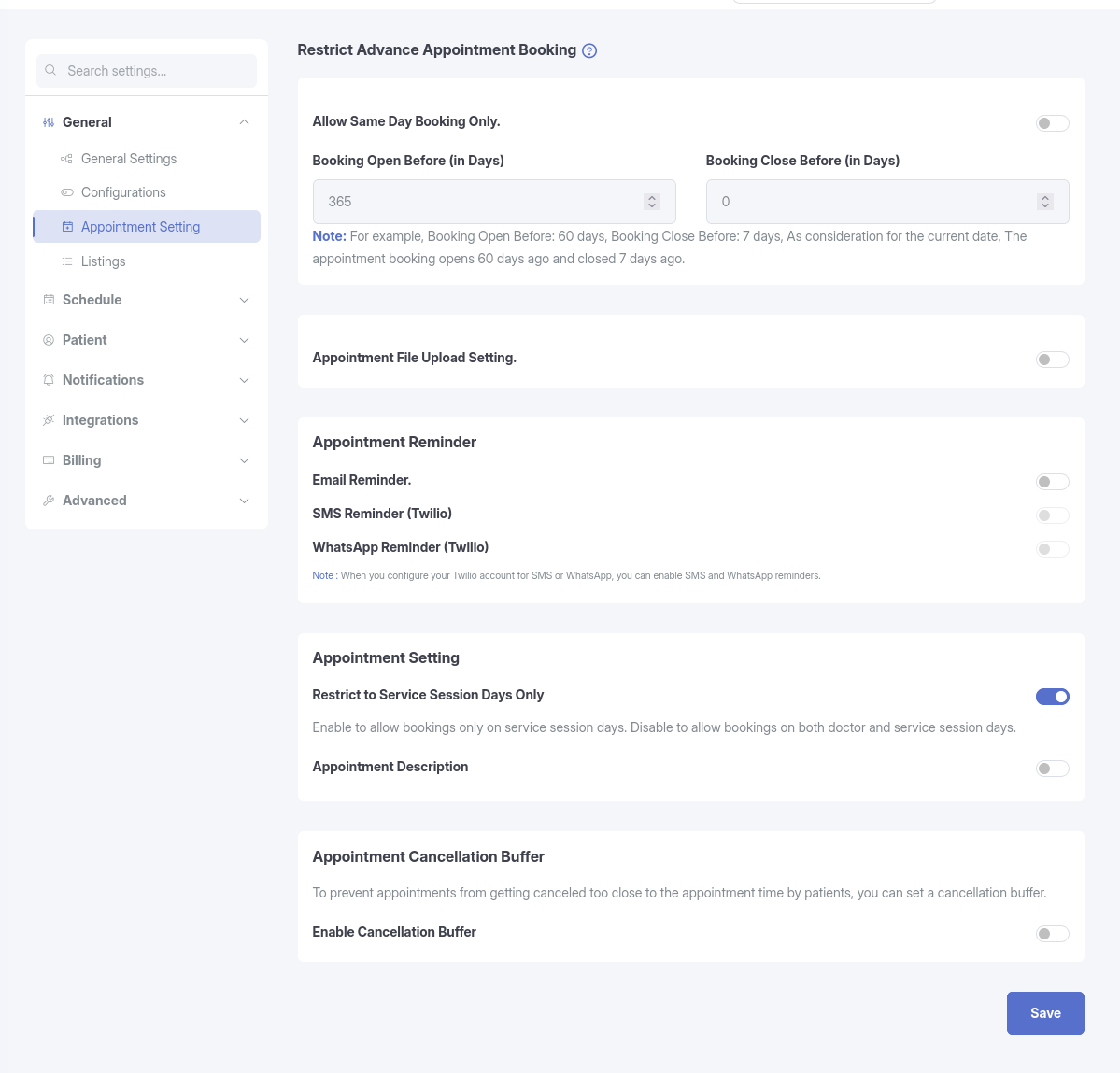Viewport: 1120px width, 1073px height.
Task: Go to Listings settings page
Action: tap(103, 261)
